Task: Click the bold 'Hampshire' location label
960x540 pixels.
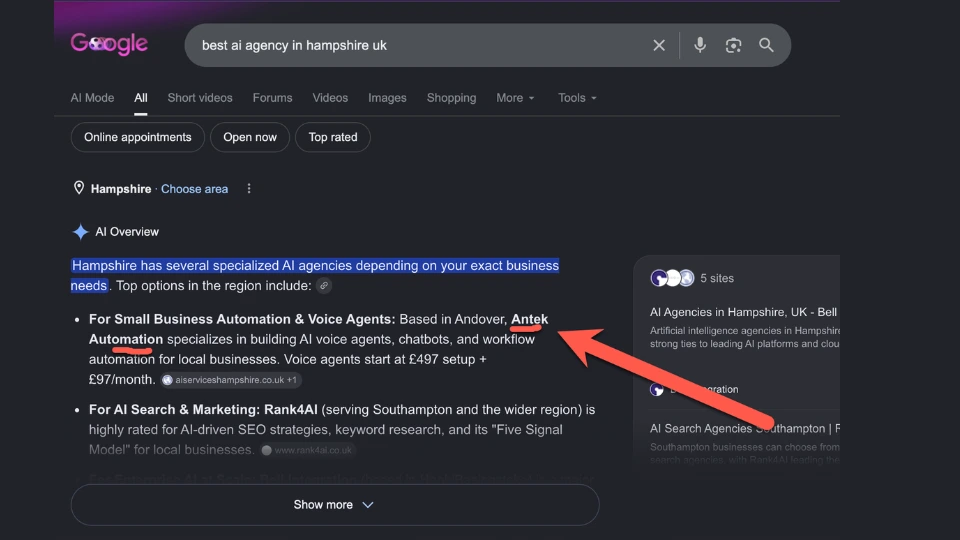Action: coord(121,189)
